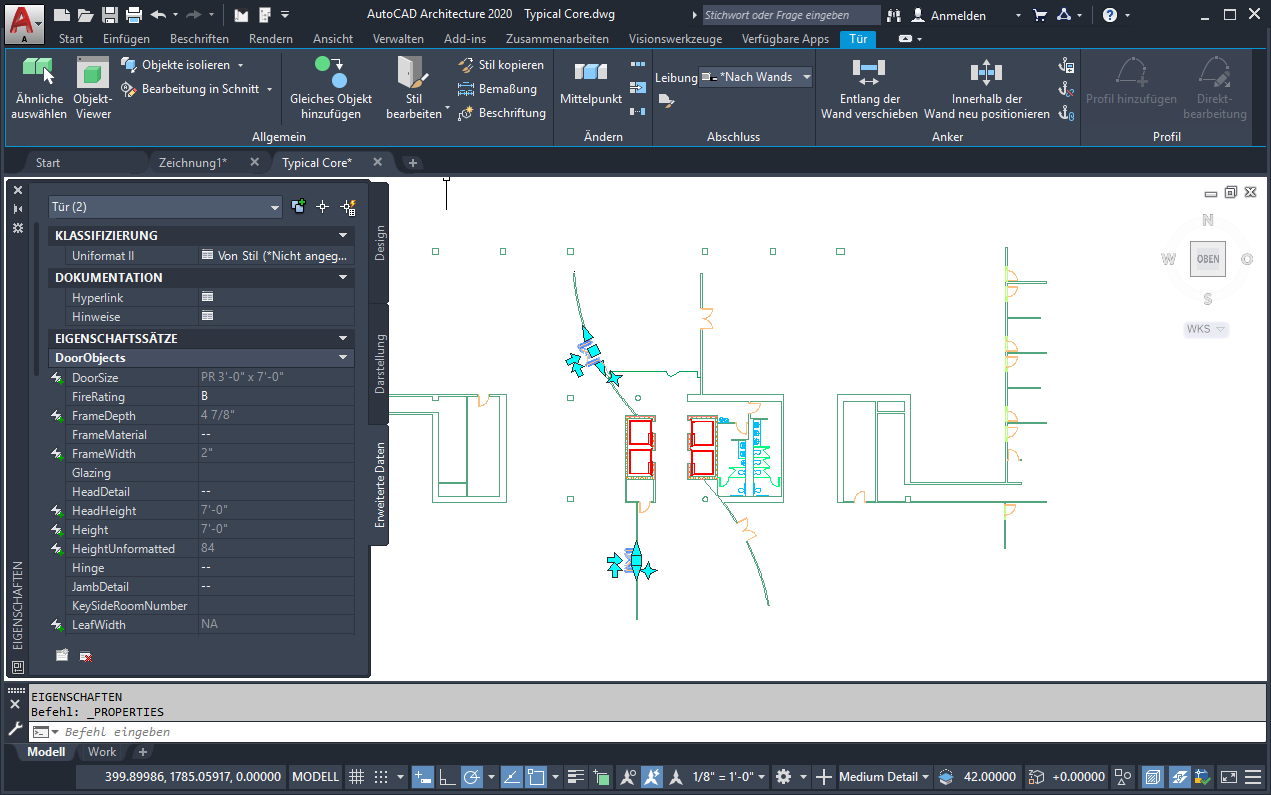The height and width of the screenshot is (795, 1271).
Task: Click the New drawing icon
Action: pyautogui.click(x=63, y=15)
